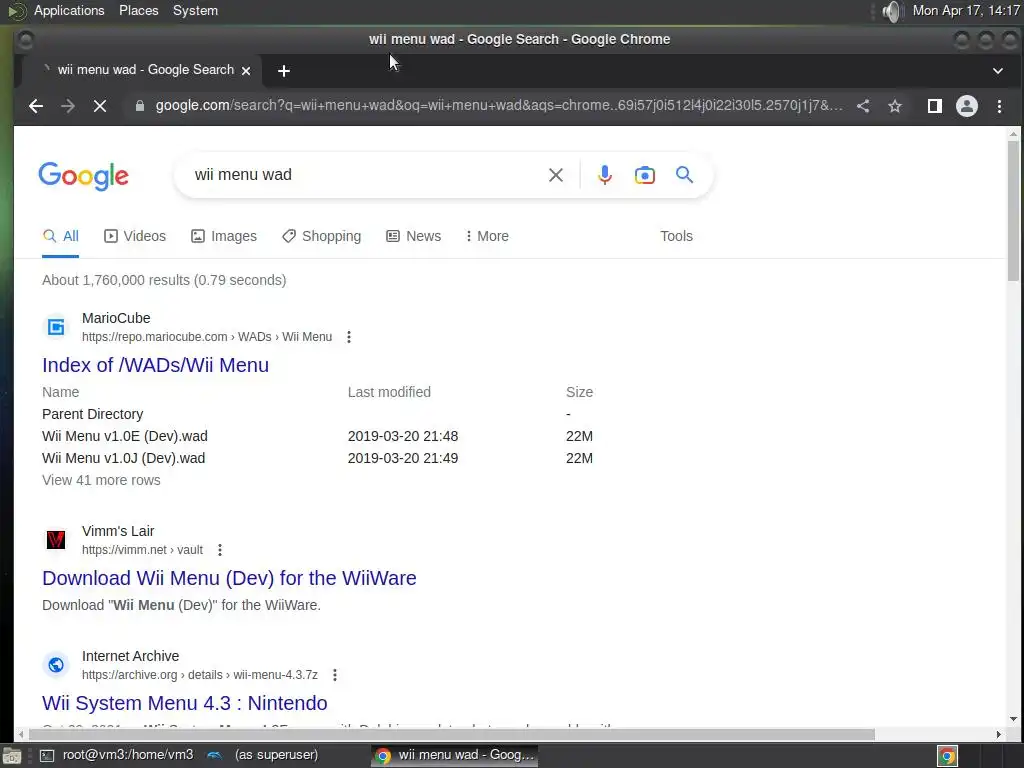Click Wii Menu v1.0E (Dev).wad row text

(125, 436)
